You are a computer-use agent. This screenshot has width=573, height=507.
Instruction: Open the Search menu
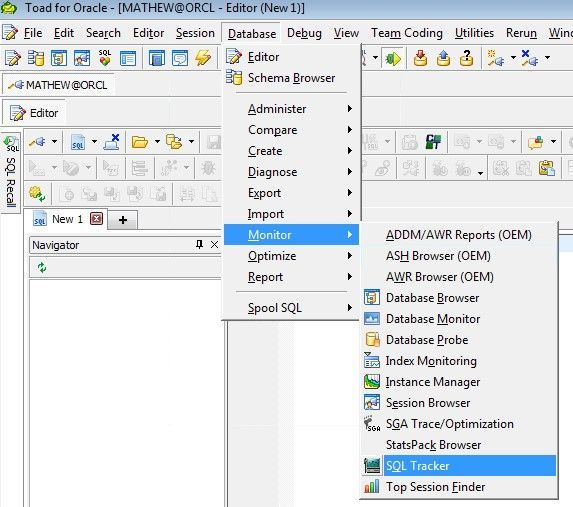pyautogui.click(x=103, y=33)
